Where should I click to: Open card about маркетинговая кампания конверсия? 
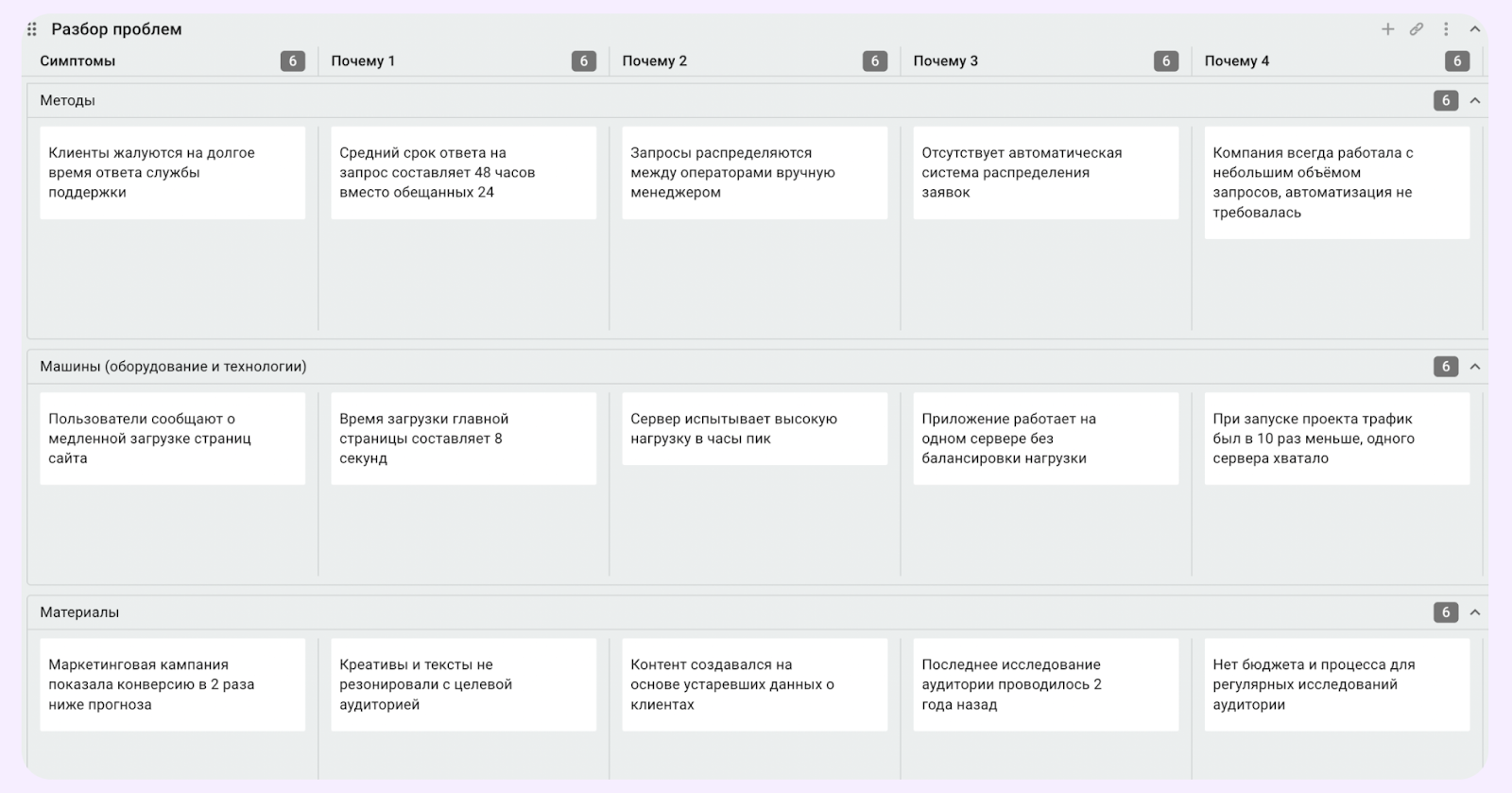[x=172, y=684]
